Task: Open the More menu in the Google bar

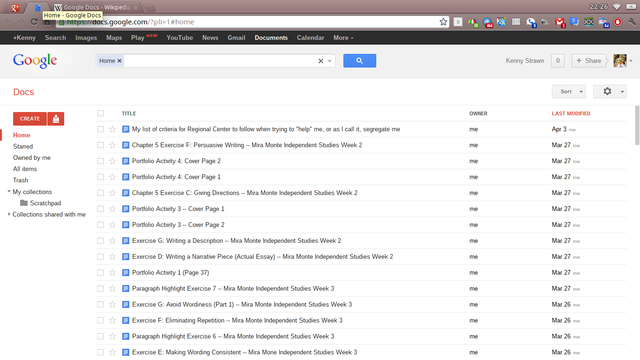Action: click(343, 38)
